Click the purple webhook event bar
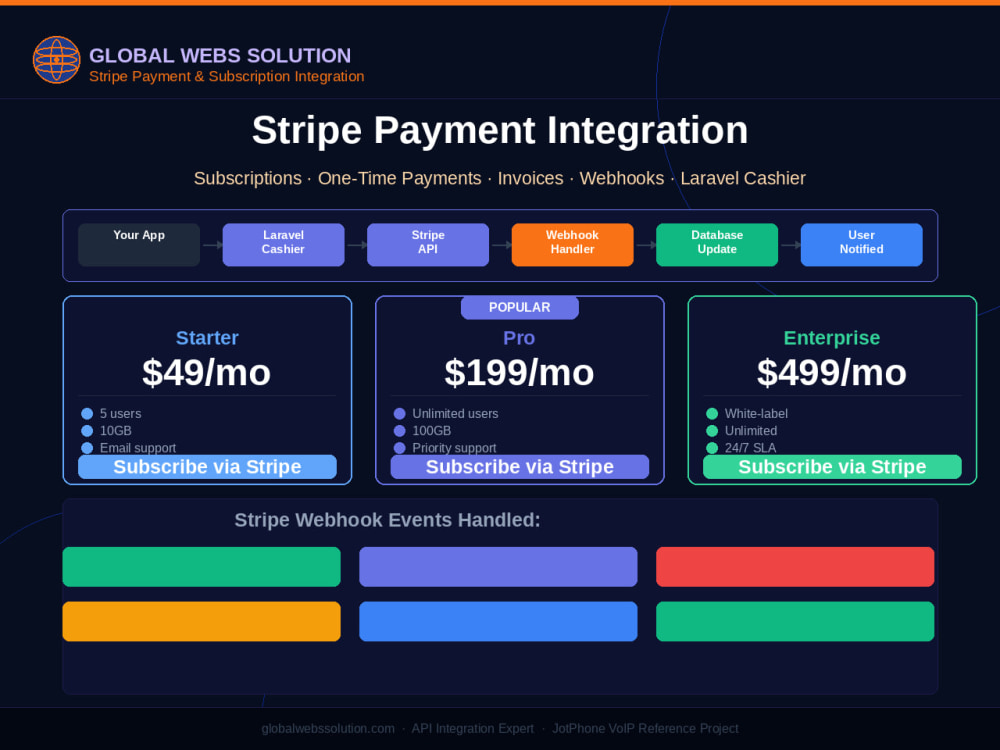The height and width of the screenshot is (750, 1000). (498, 567)
